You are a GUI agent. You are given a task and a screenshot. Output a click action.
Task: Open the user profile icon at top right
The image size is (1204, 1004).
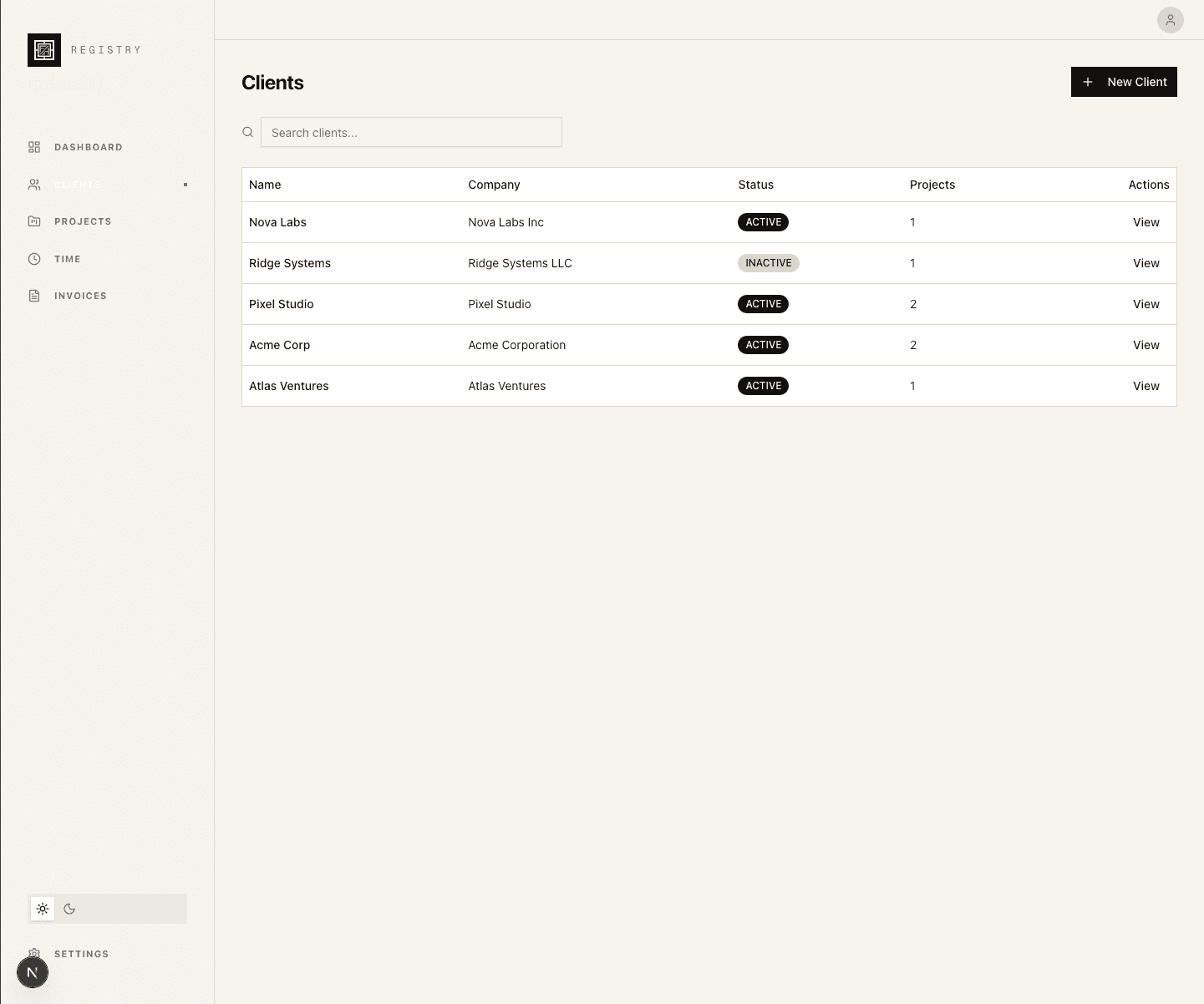click(x=1171, y=20)
